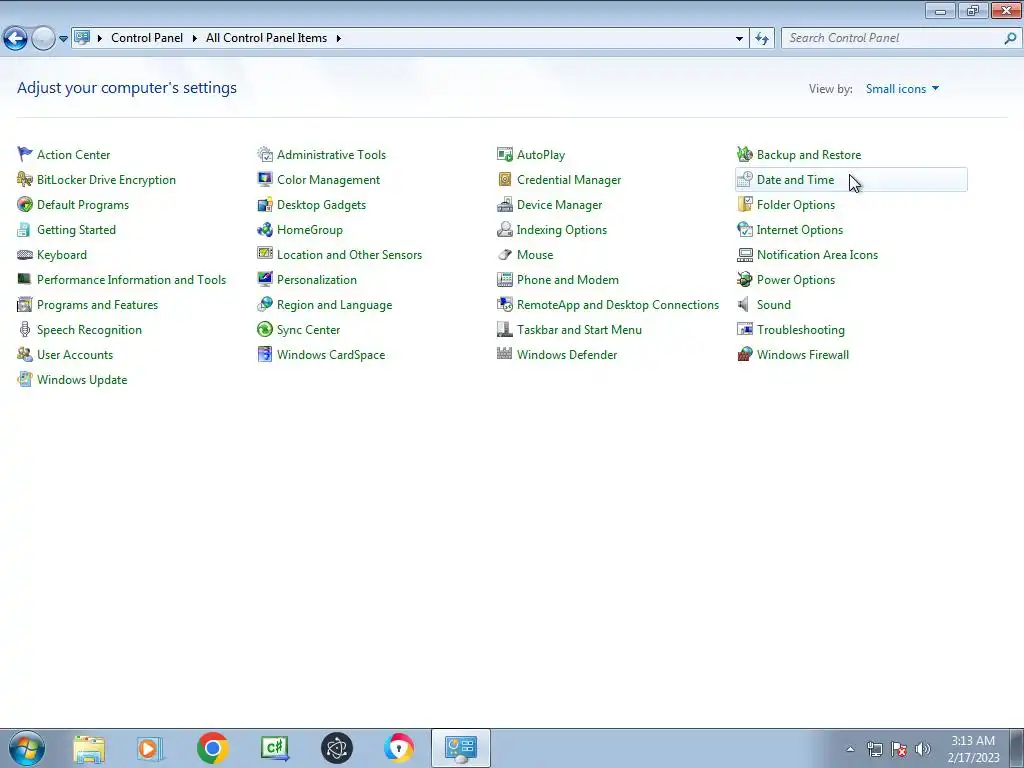Image resolution: width=1024 pixels, height=768 pixels.
Task: Open the Administrative Tools icon
Action: [264, 154]
